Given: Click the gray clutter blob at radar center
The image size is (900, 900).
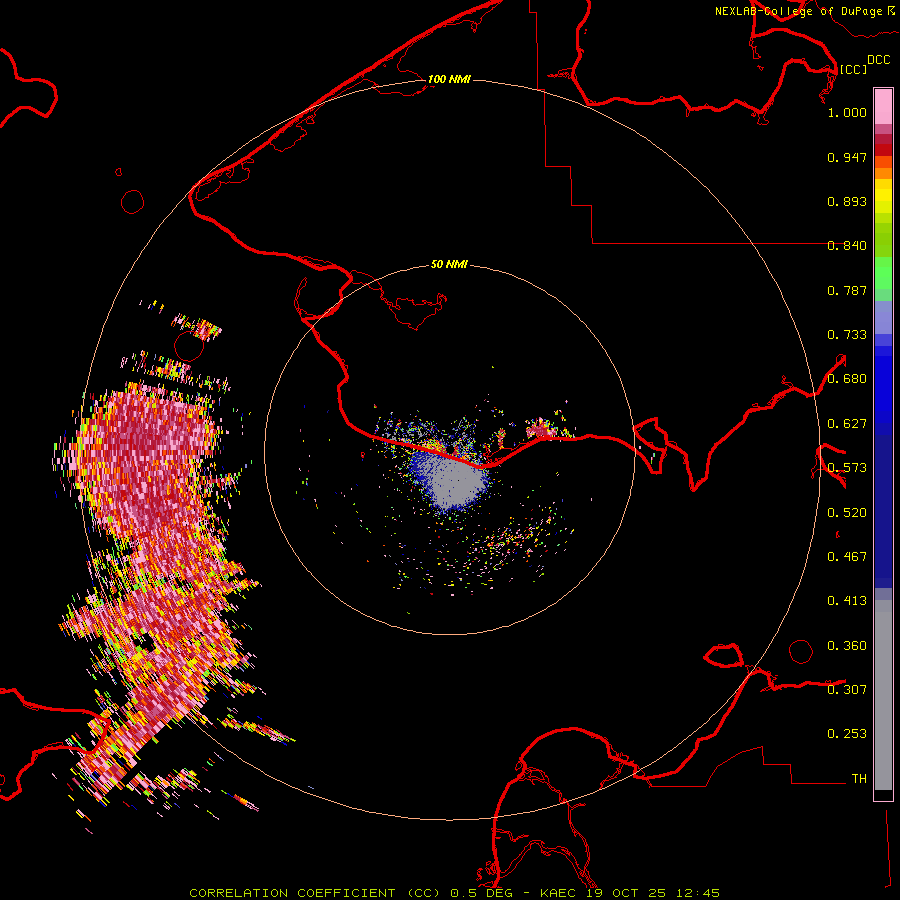Looking at the screenshot, I should 457,481.
